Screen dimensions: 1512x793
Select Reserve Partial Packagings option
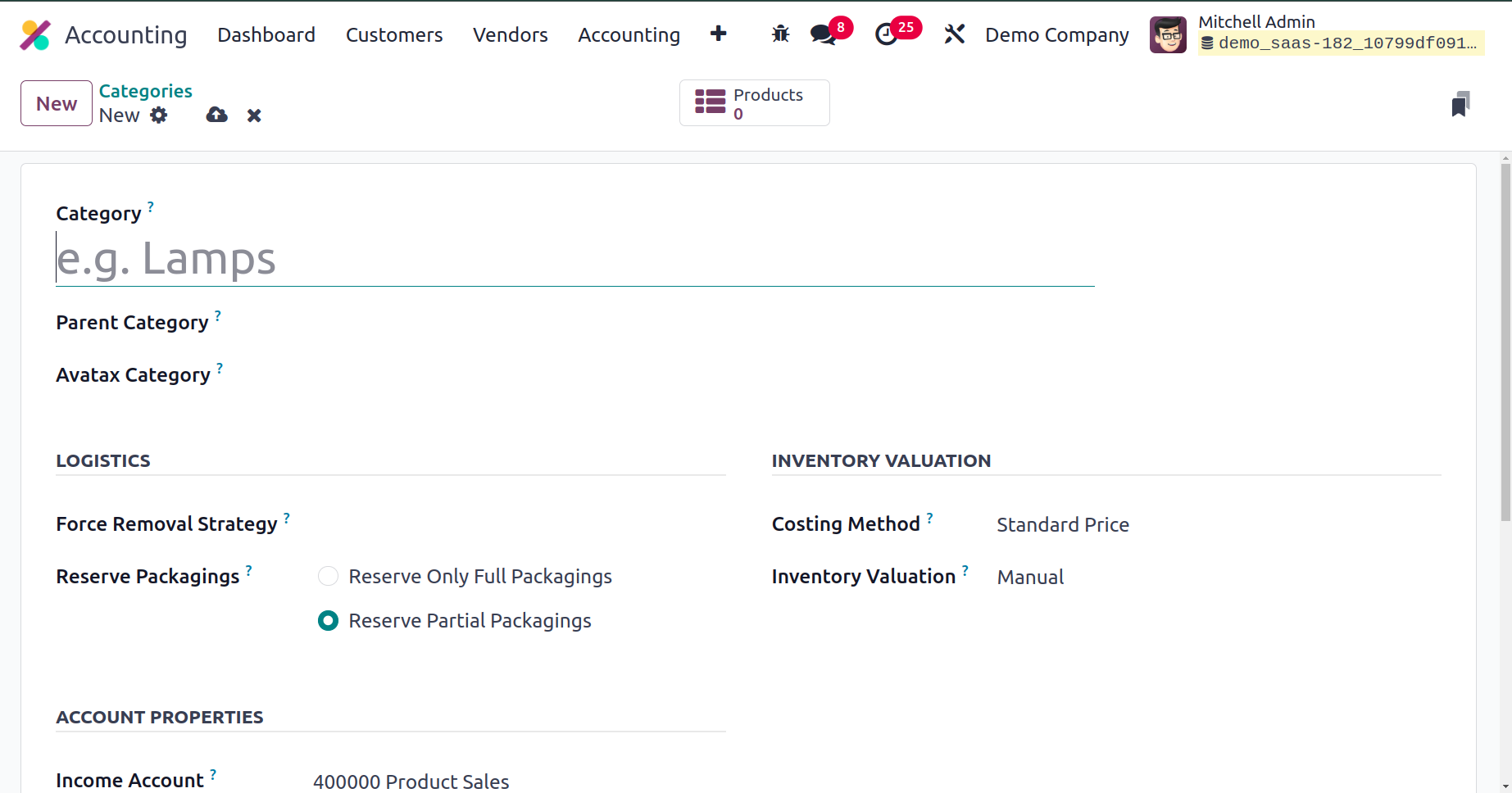tap(328, 621)
